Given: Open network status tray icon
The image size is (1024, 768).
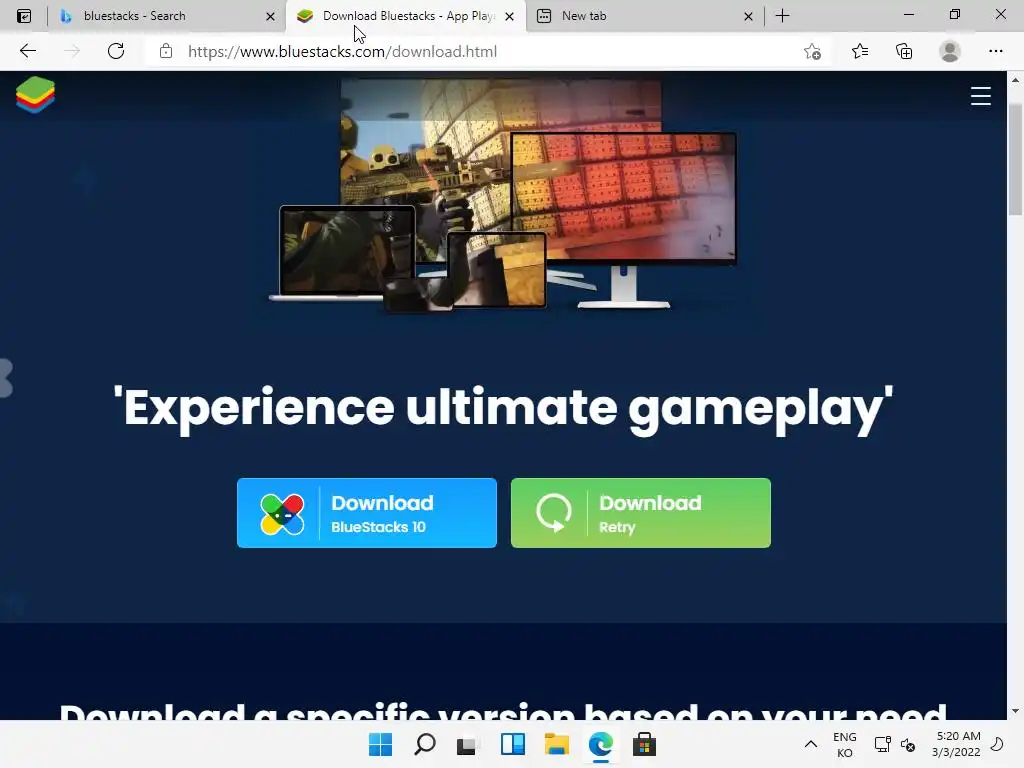Looking at the screenshot, I should point(882,744).
